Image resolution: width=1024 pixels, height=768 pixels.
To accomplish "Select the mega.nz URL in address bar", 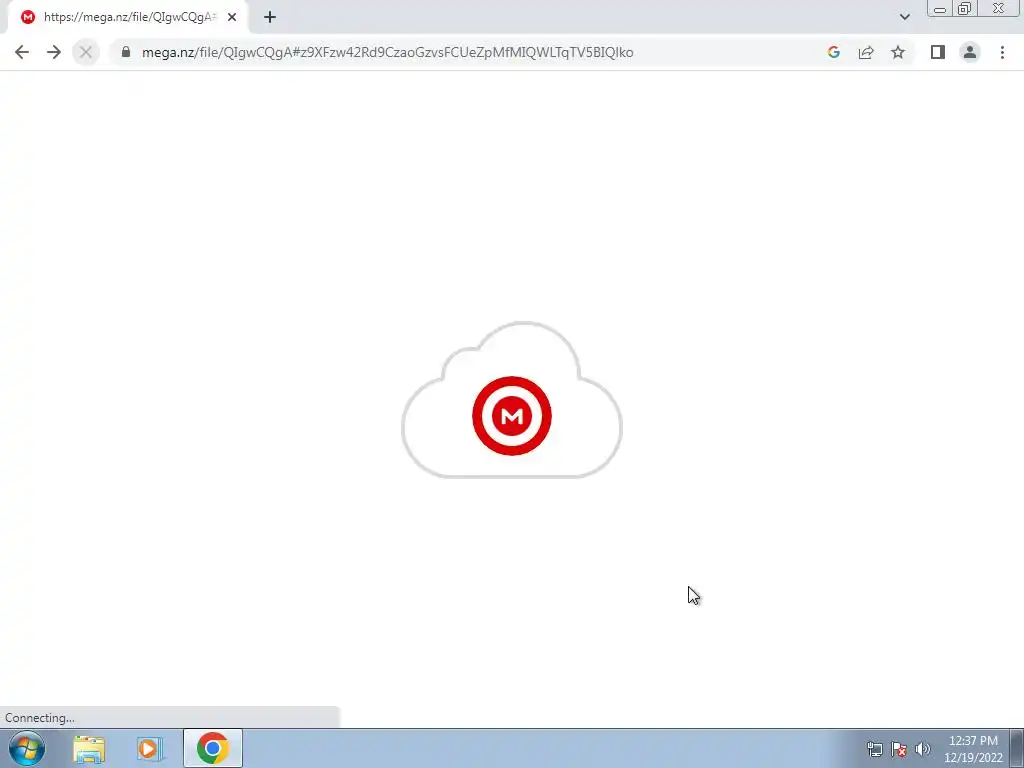I will (x=387, y=52).
